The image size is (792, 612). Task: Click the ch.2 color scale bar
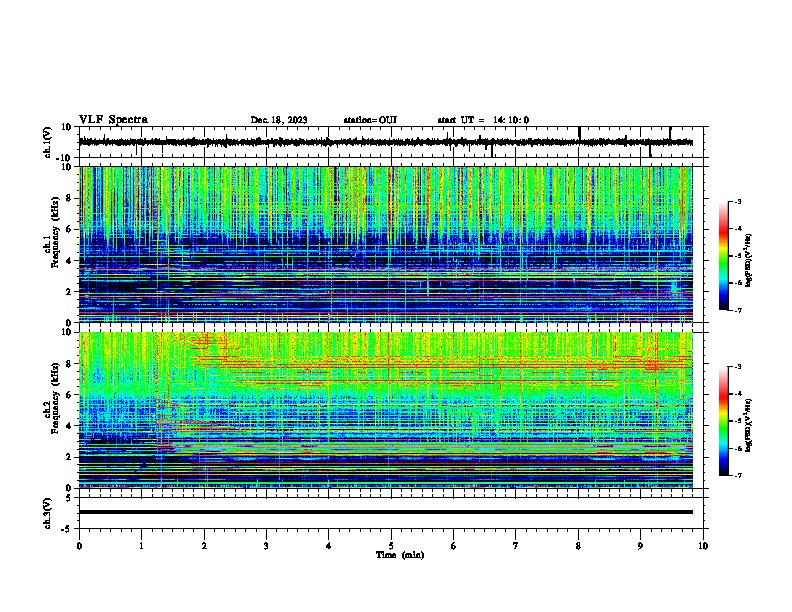[723, 421]
